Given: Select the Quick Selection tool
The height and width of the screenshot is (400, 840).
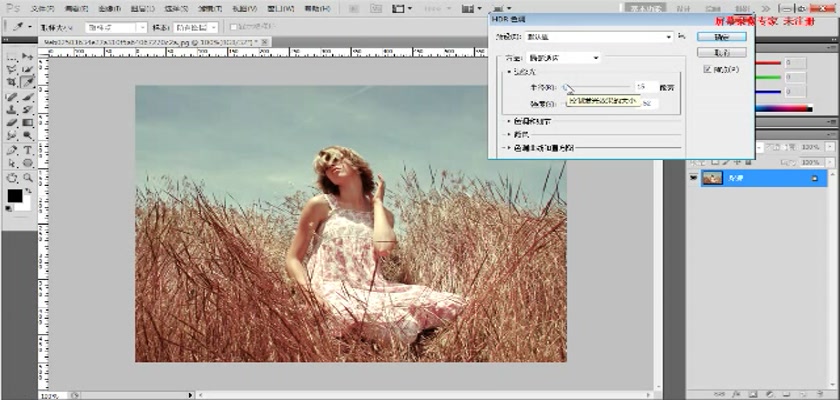Looking at the screenshot, I should pos(28,70).
